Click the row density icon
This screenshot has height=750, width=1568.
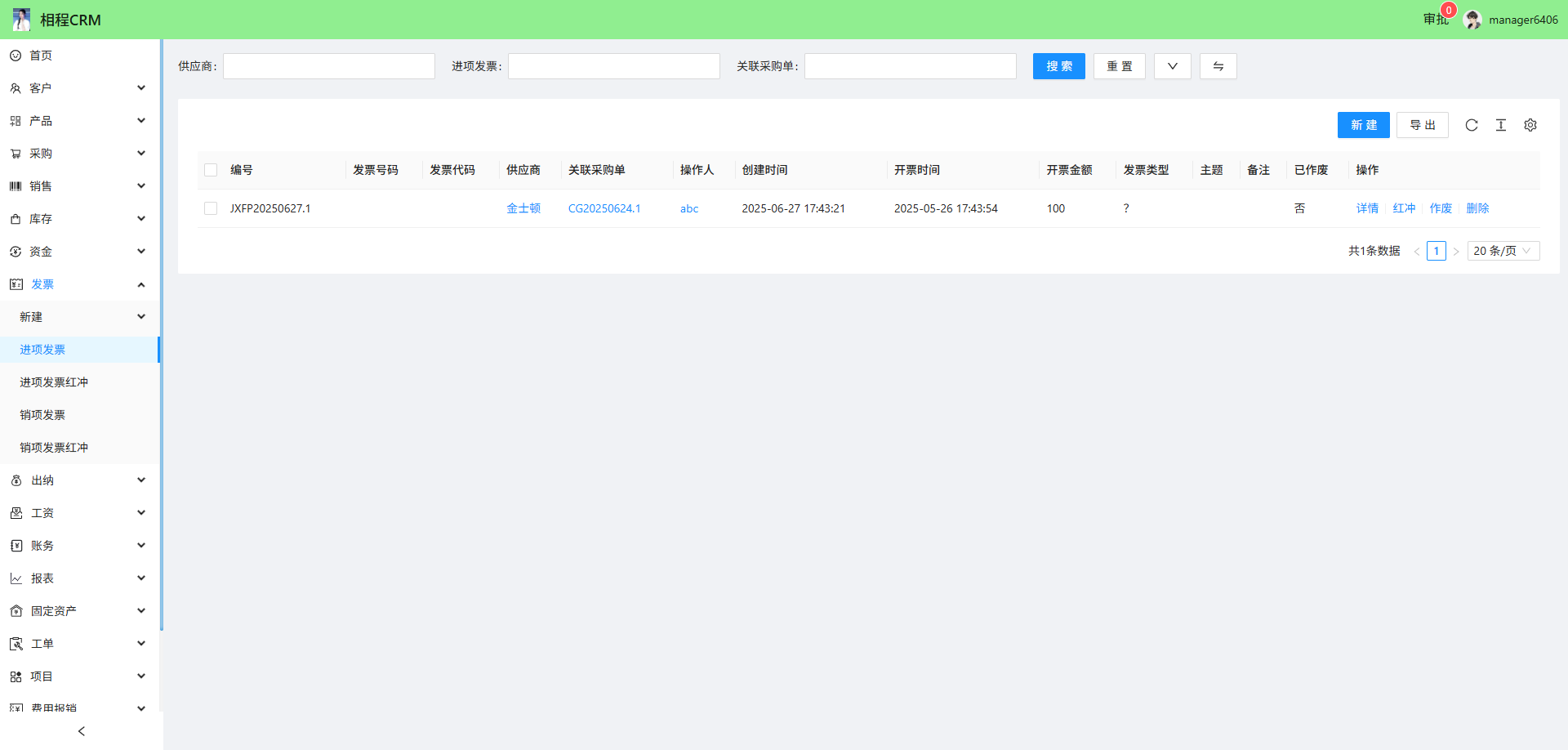1501,125
